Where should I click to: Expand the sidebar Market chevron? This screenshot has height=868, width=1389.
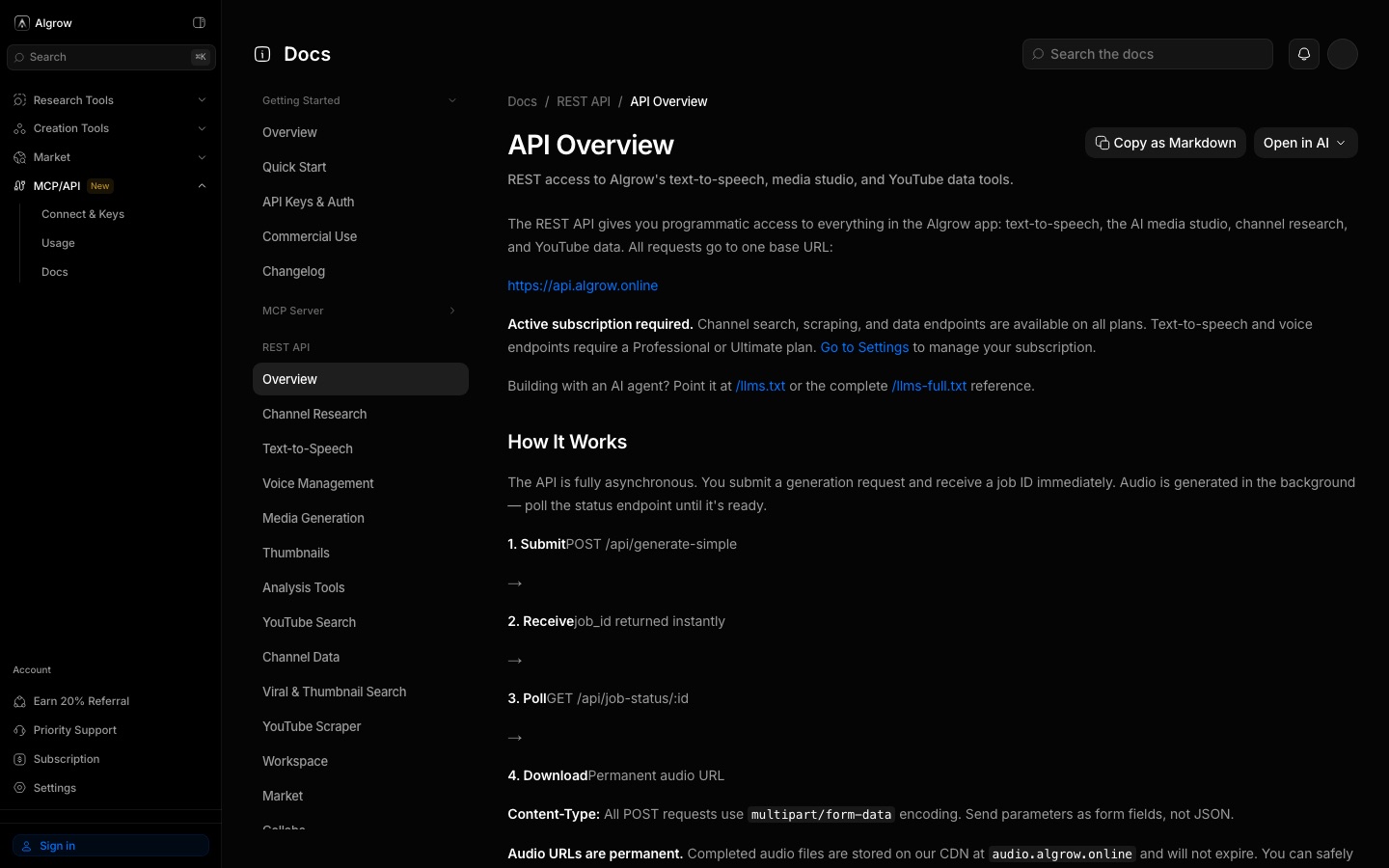(202, 157)
